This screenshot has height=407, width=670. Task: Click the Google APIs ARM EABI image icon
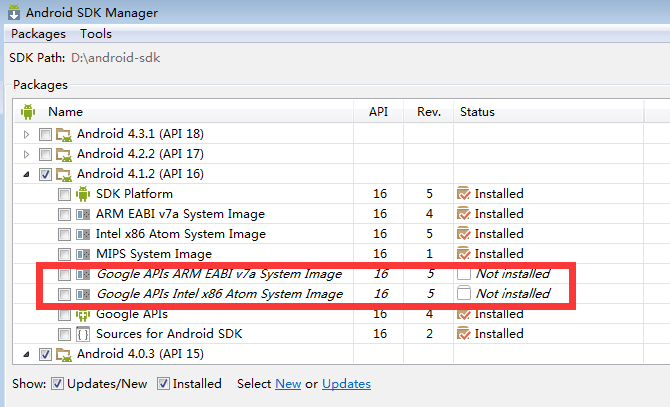[x=83, y=274]
